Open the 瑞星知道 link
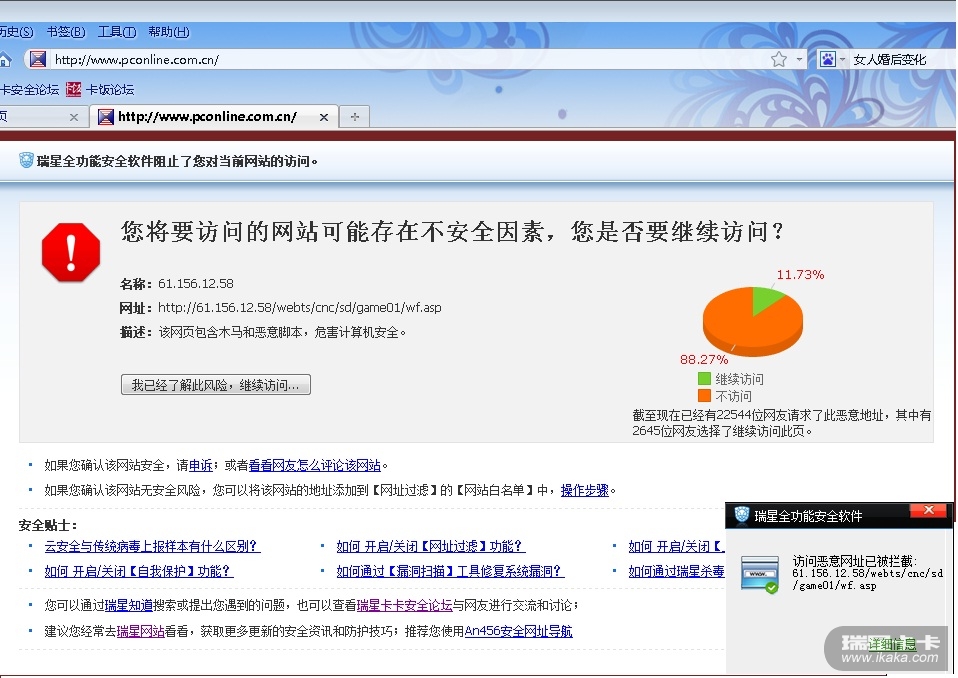 click(129, 605)
